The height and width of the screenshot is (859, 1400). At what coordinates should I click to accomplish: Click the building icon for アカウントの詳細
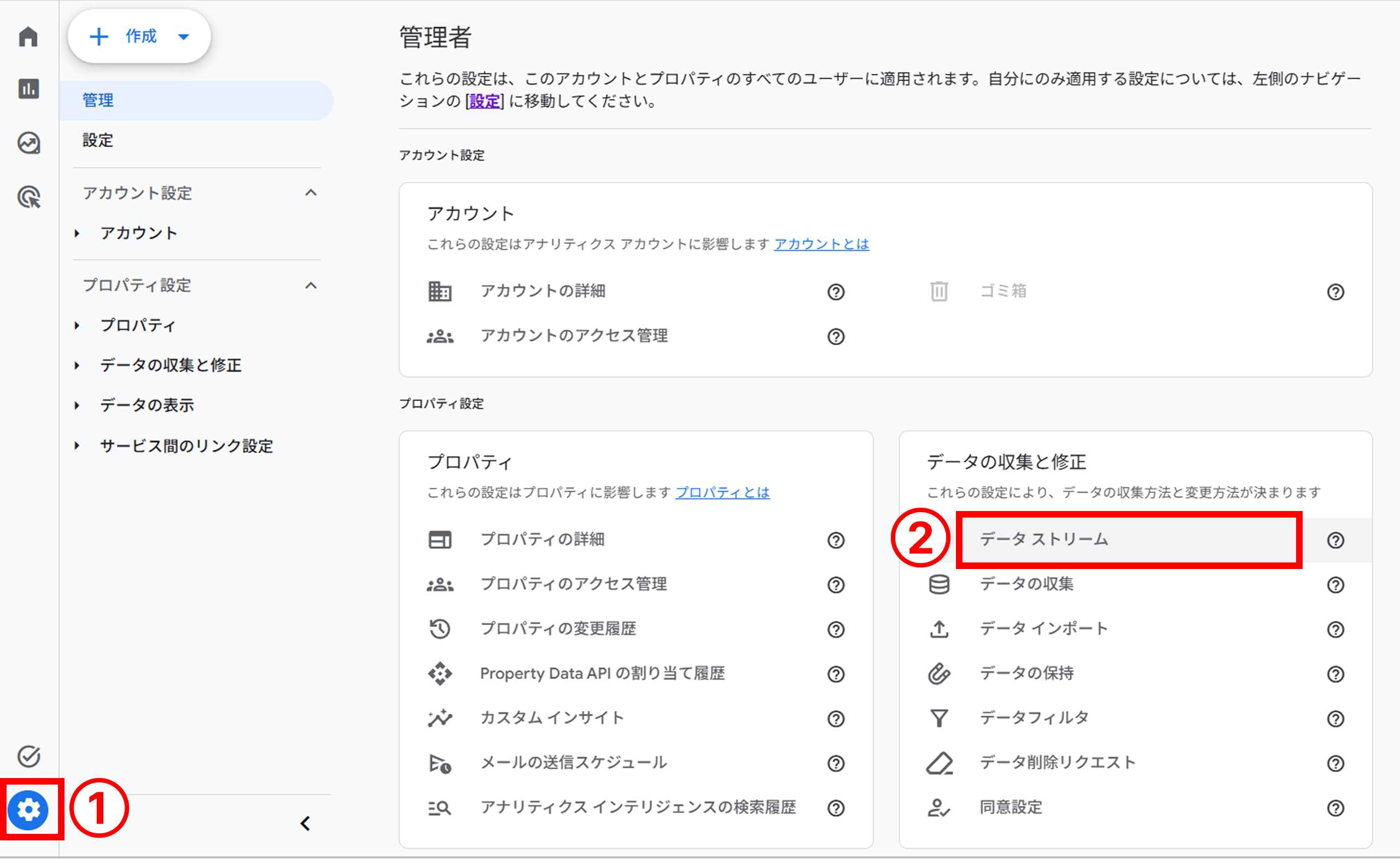coord(440,292)
